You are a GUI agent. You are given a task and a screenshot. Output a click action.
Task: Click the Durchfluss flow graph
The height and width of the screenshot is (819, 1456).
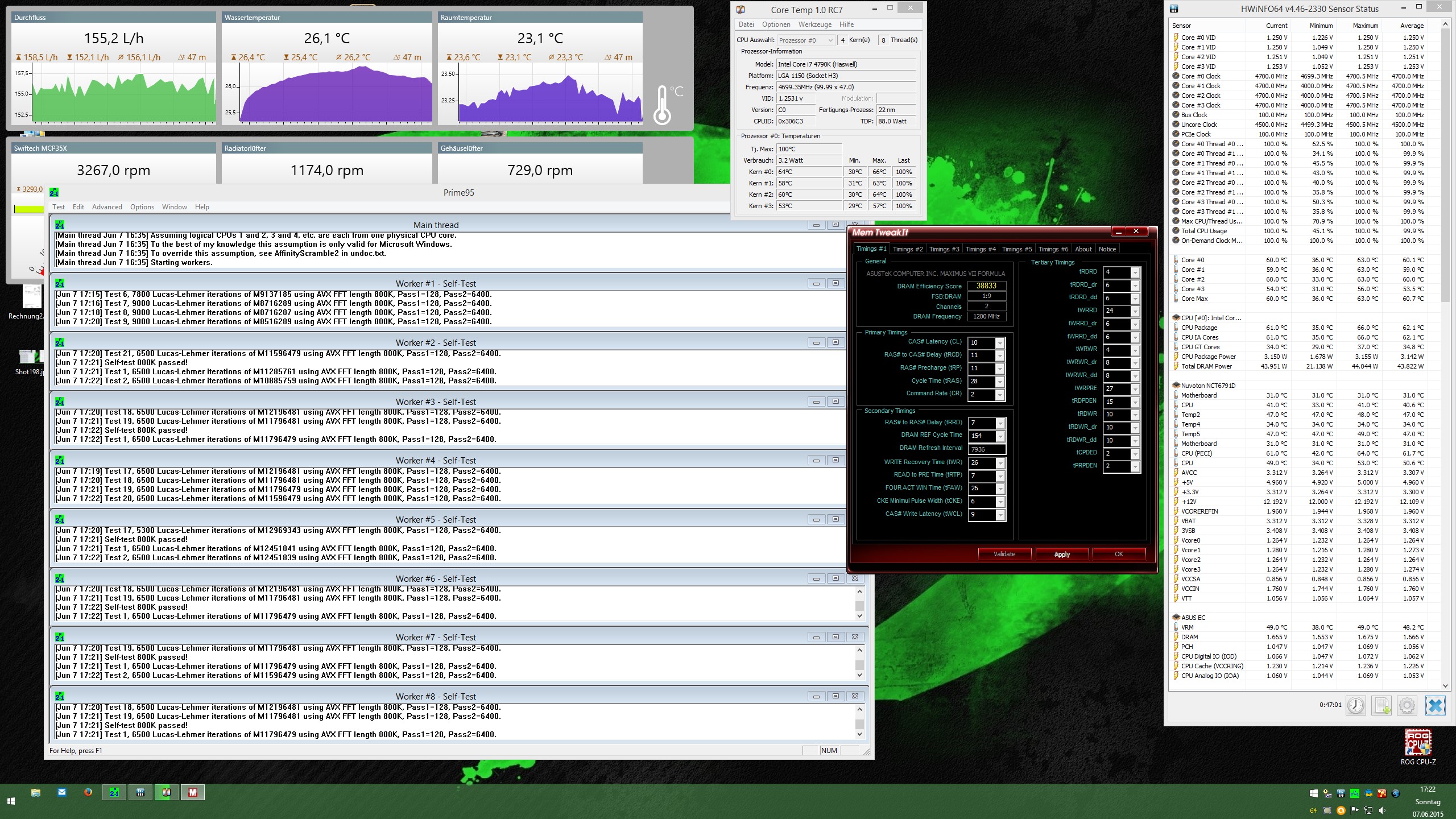pos(123,94)
